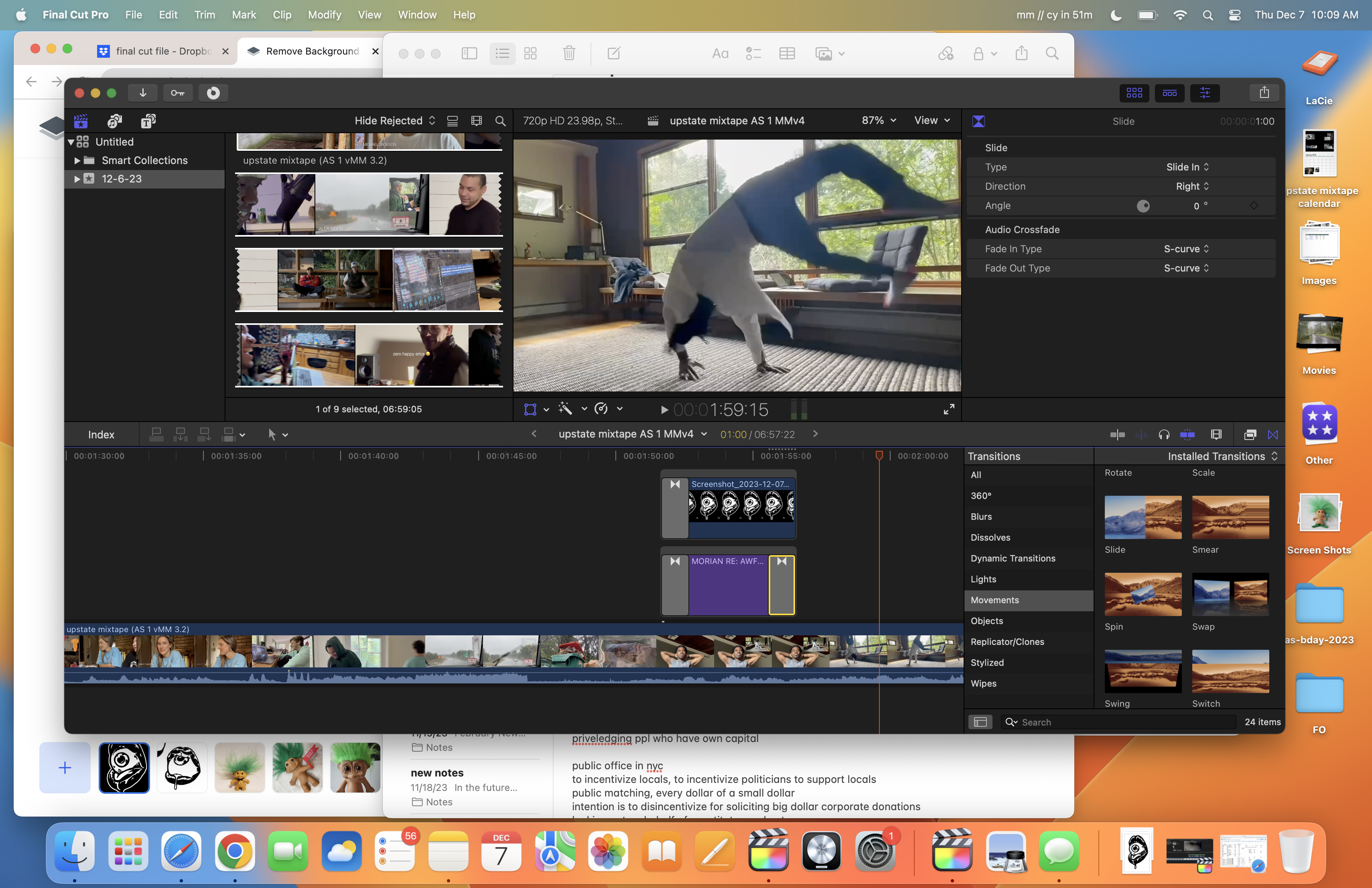This screenshot has width=1372, height=888.
Task: Choose the Swap transition thumbnail
Action: tap(1230, 594)
